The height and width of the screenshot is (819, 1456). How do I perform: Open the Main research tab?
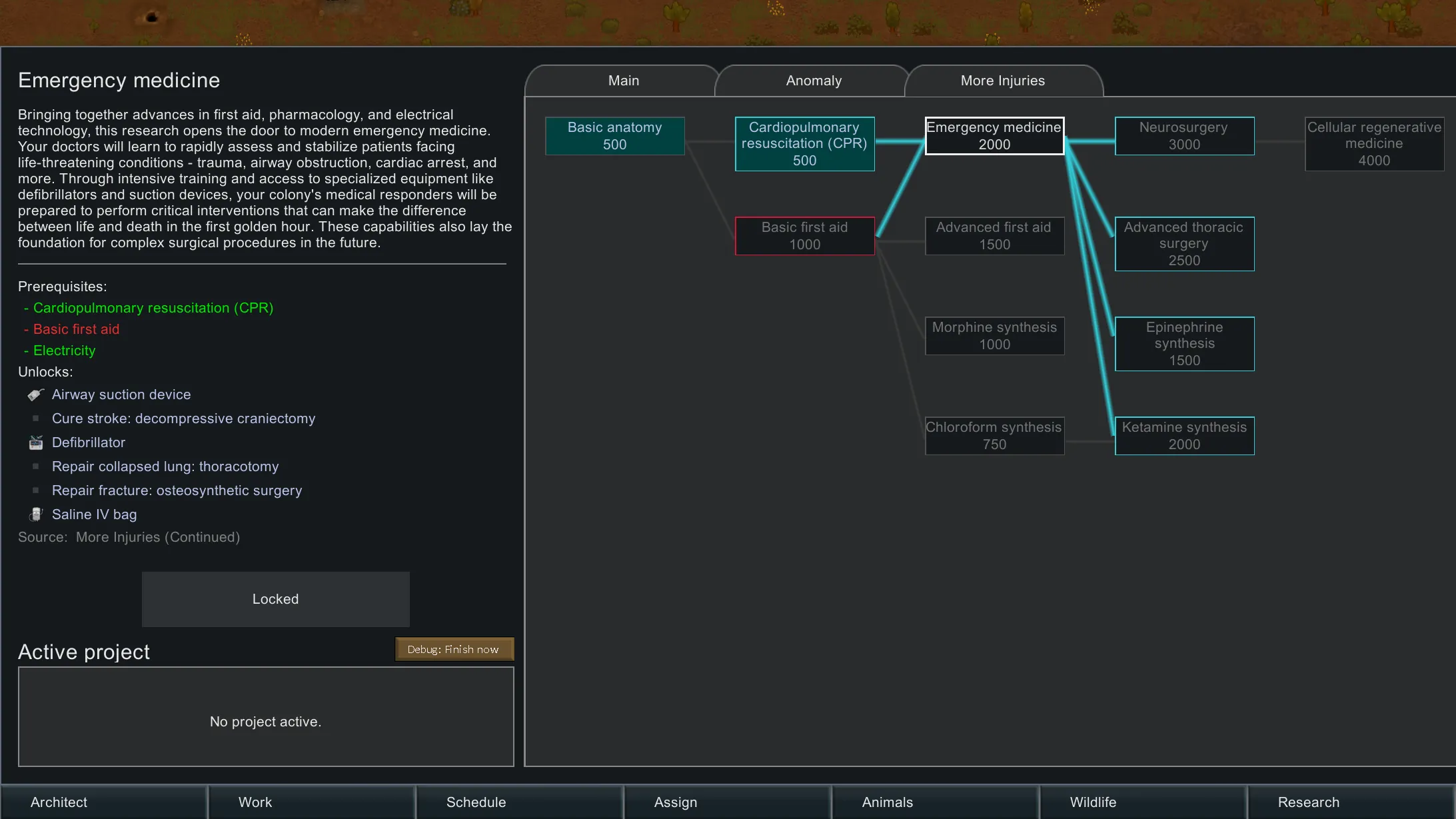click(623, 81)
